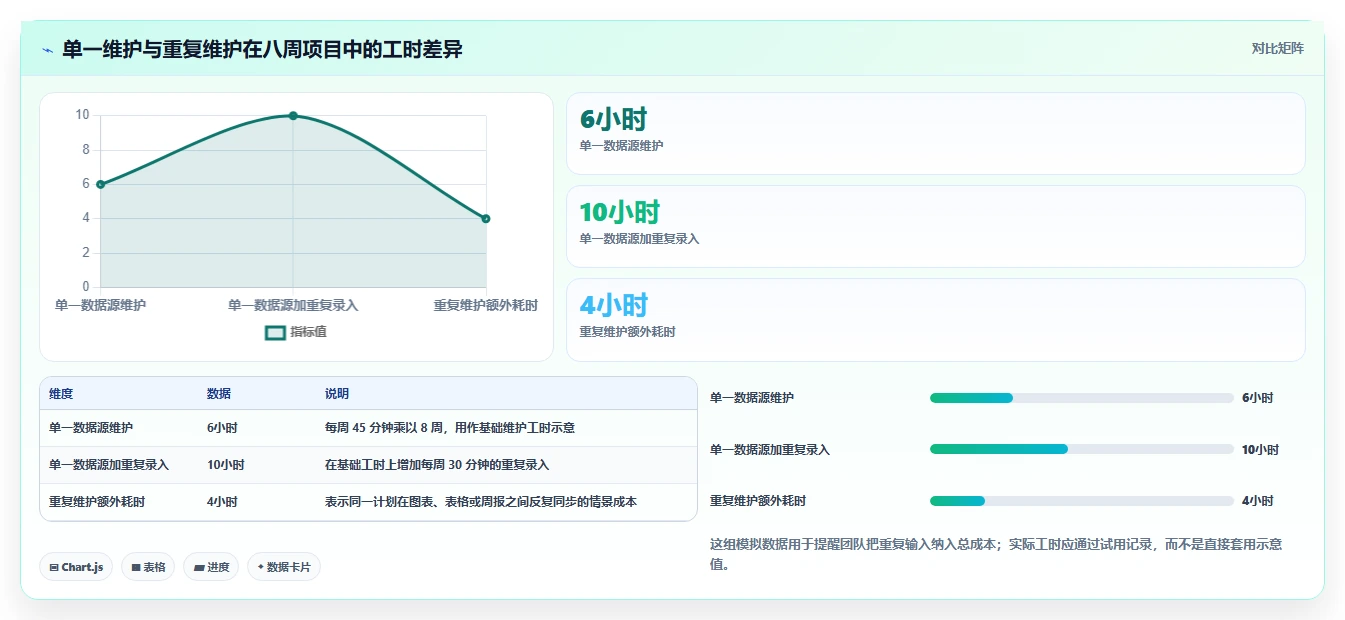Click the 10小时 value beside second progress bar
The image size is (1345, 620).
coord(1260,450)
